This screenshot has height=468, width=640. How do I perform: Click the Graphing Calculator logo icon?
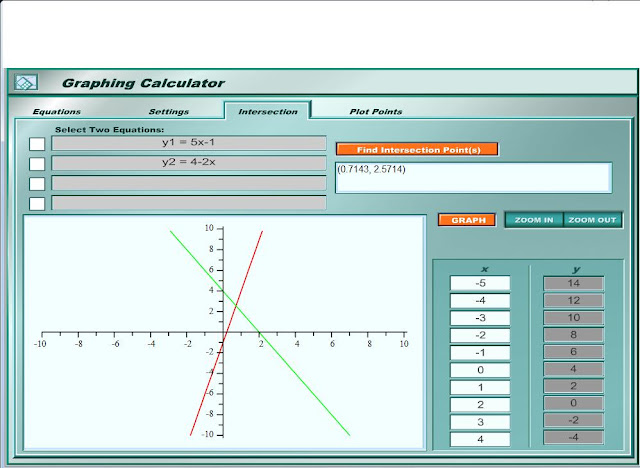(x=26, y=82)
